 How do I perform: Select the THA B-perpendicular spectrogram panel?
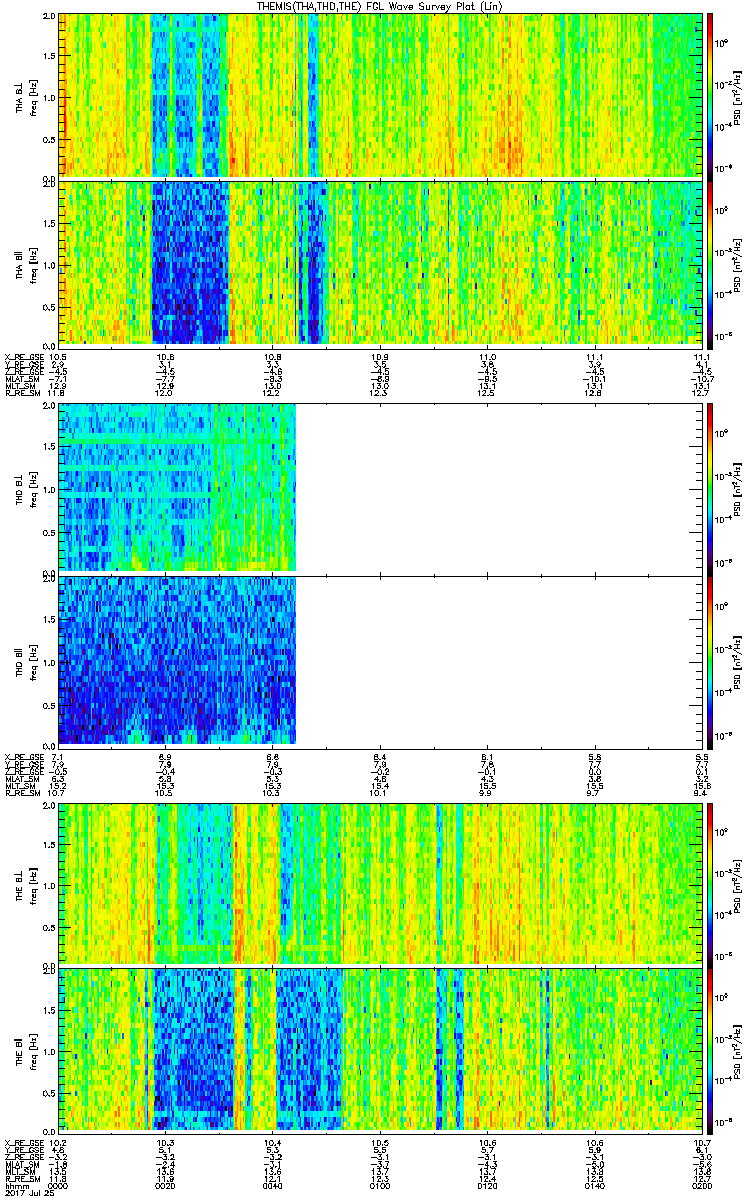tap(380, 95)
